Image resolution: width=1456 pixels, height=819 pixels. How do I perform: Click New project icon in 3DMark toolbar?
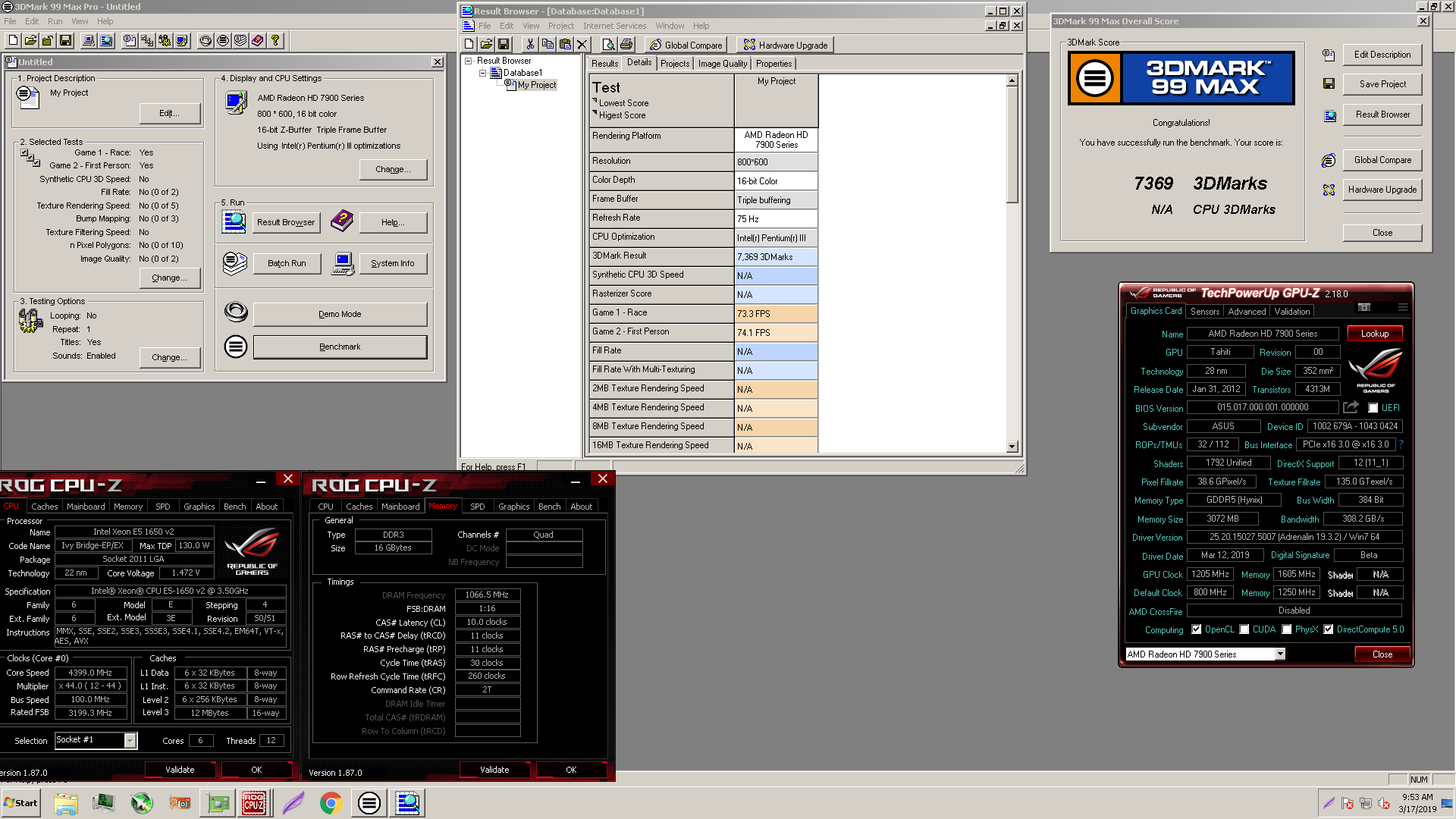(13, 40)
